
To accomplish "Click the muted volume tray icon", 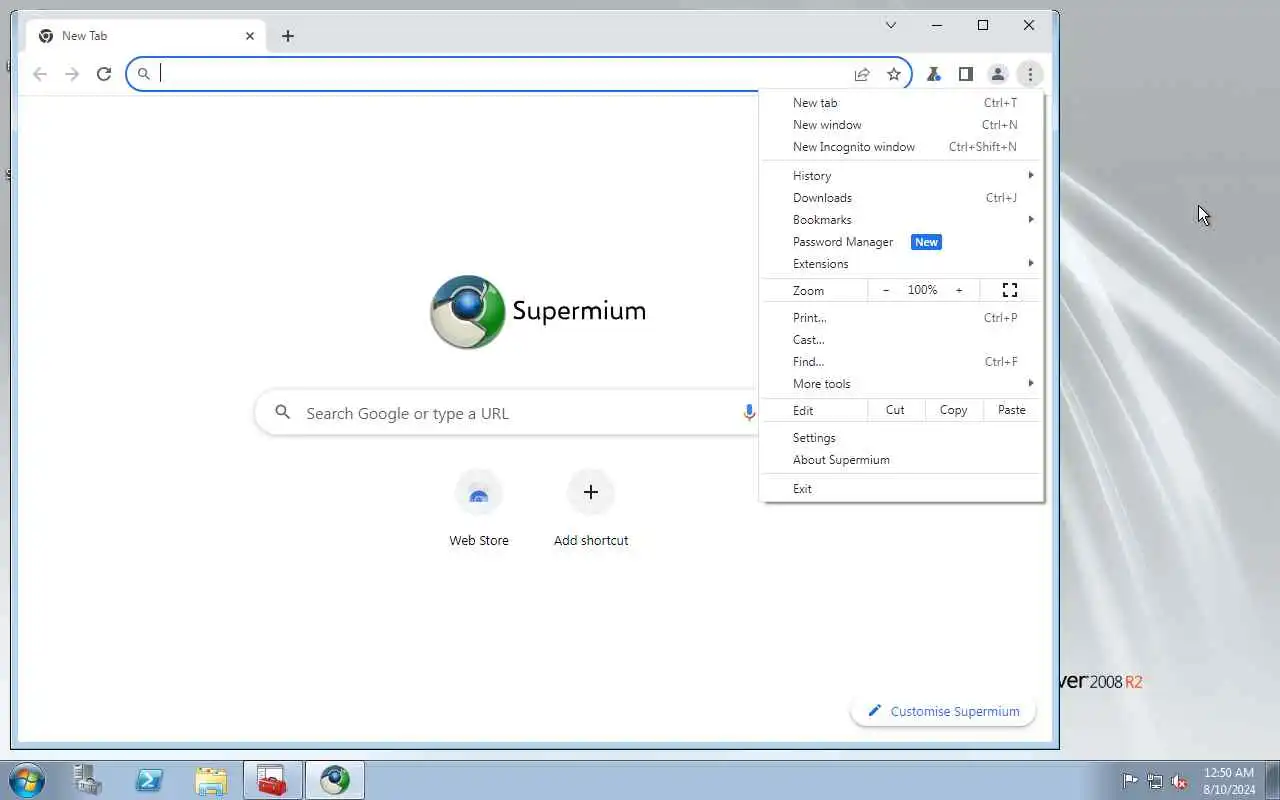I will point(1180,781).
